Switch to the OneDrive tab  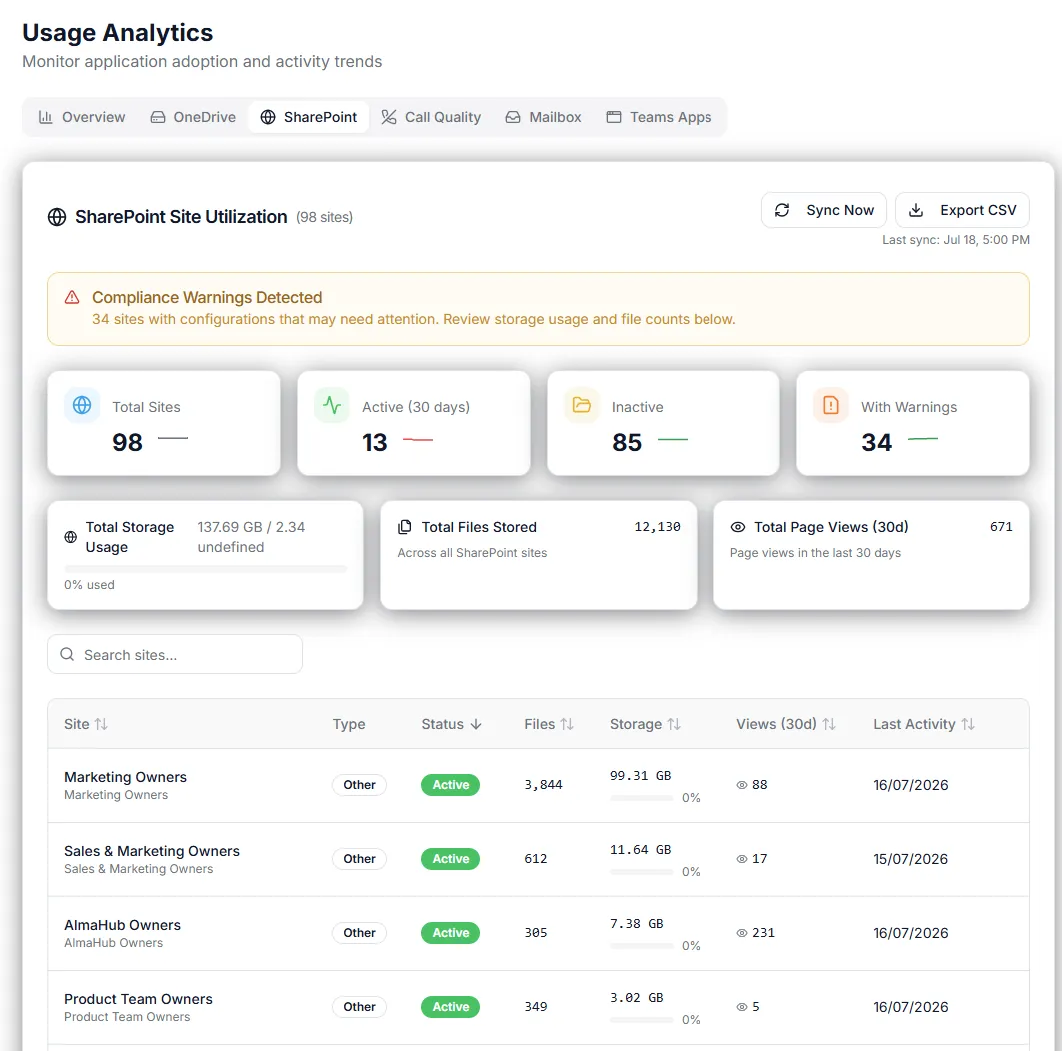click(193, 117)
